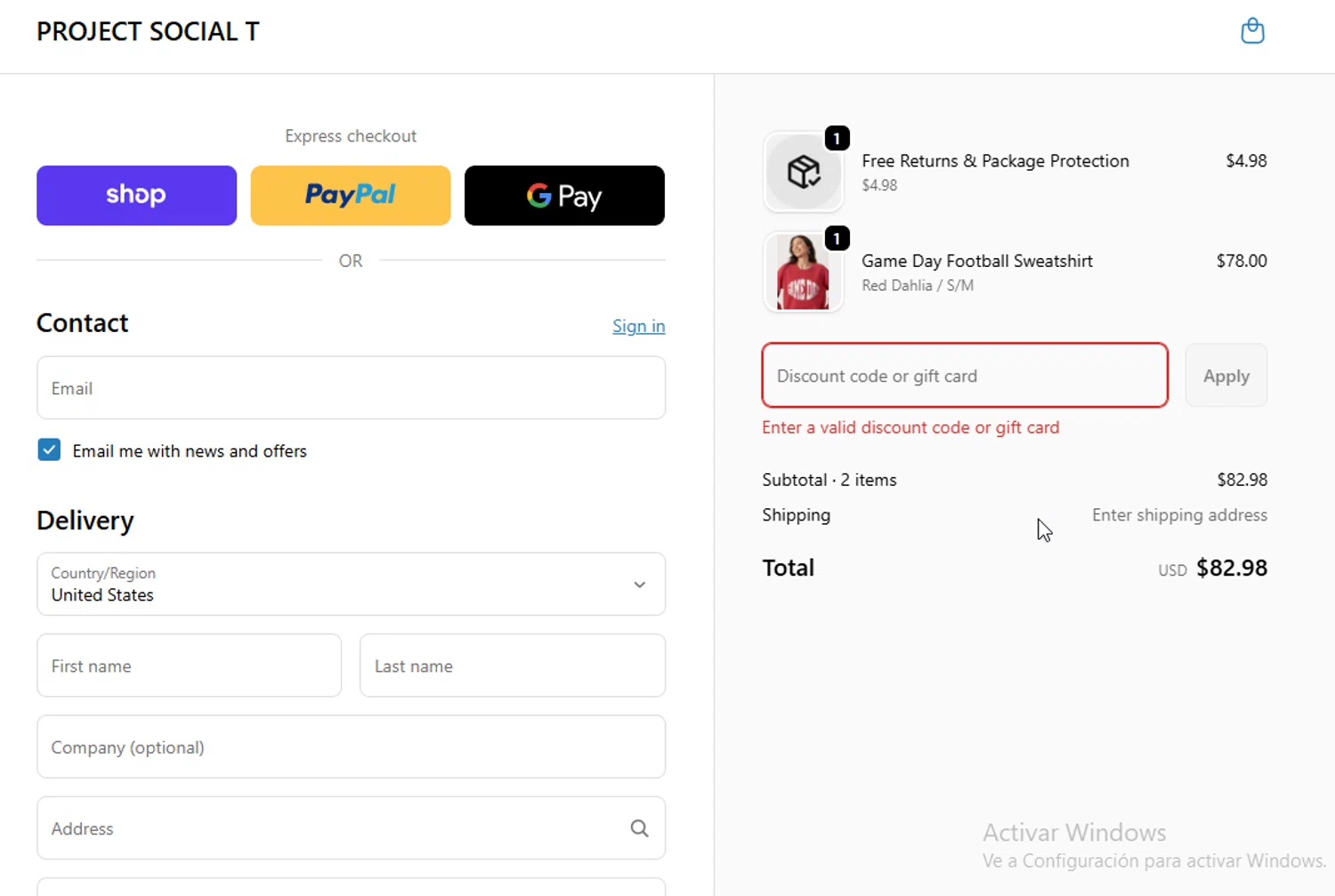Click into the First name field

189,666
